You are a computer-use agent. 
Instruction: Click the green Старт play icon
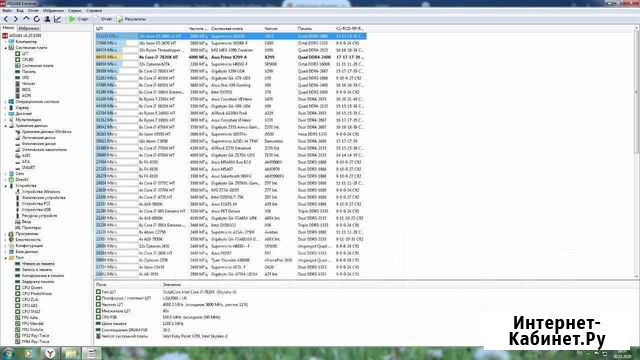pyautogui.click(x=72, y=19)
